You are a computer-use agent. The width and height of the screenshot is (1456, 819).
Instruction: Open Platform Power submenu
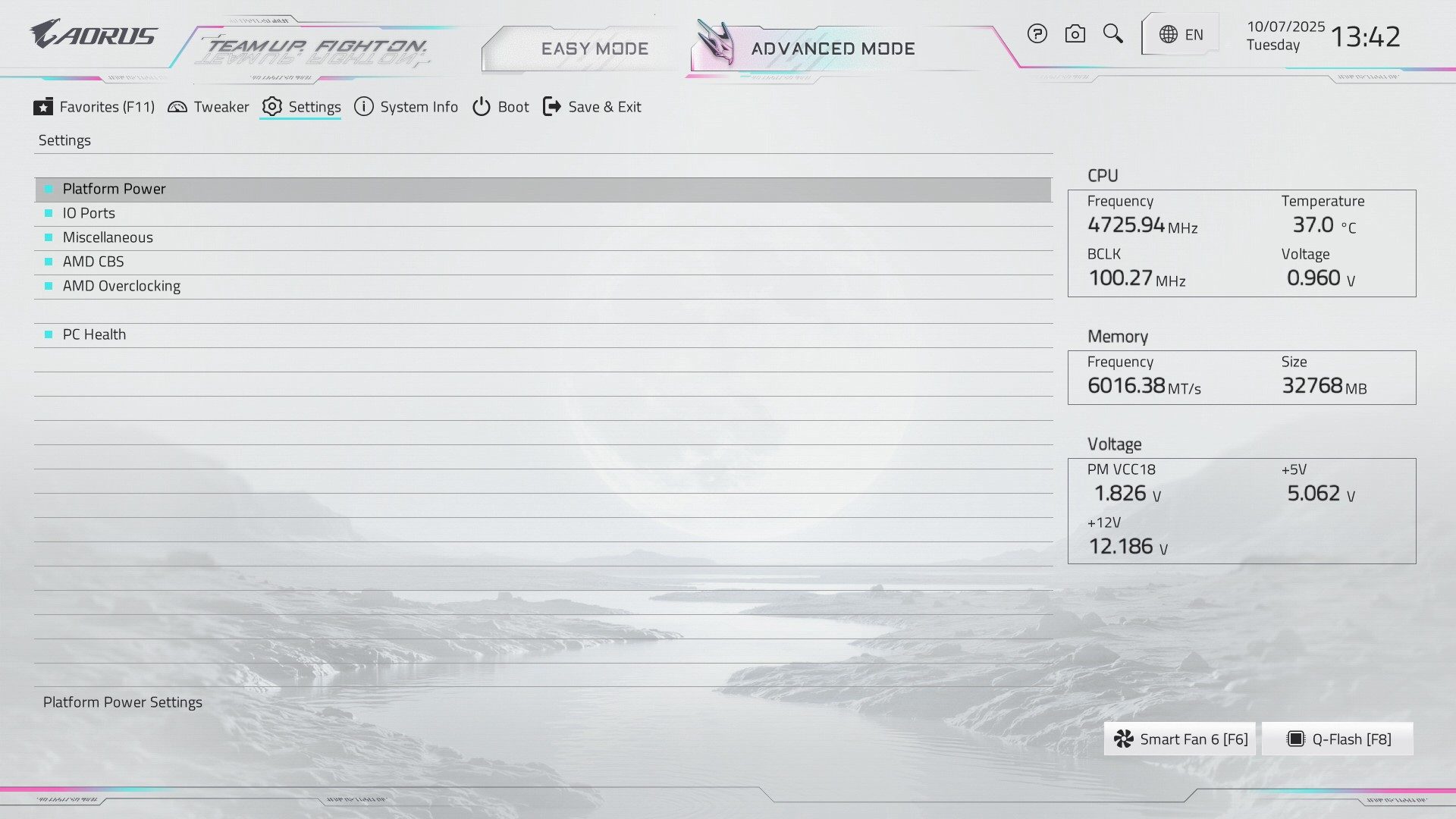(x=115, y=189)
